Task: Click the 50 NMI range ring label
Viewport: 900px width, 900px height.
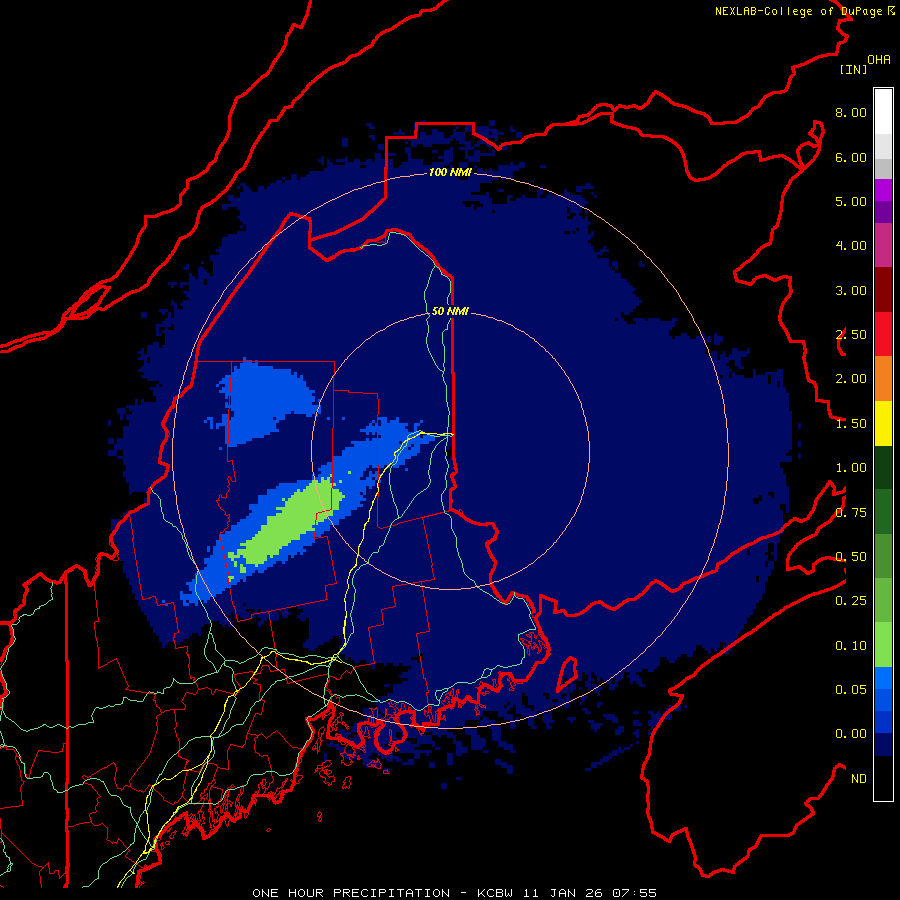Action: pos(450,311)
